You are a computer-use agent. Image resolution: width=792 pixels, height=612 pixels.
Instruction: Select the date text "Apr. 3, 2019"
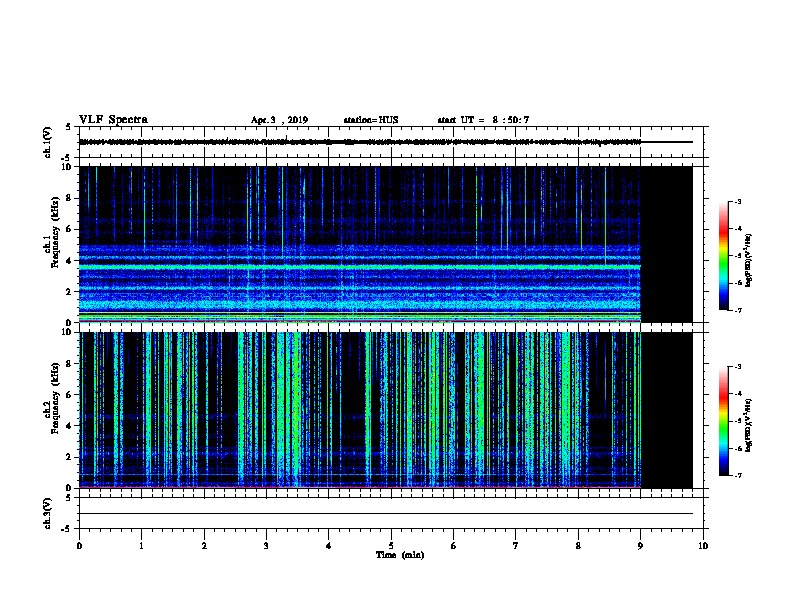279,120
